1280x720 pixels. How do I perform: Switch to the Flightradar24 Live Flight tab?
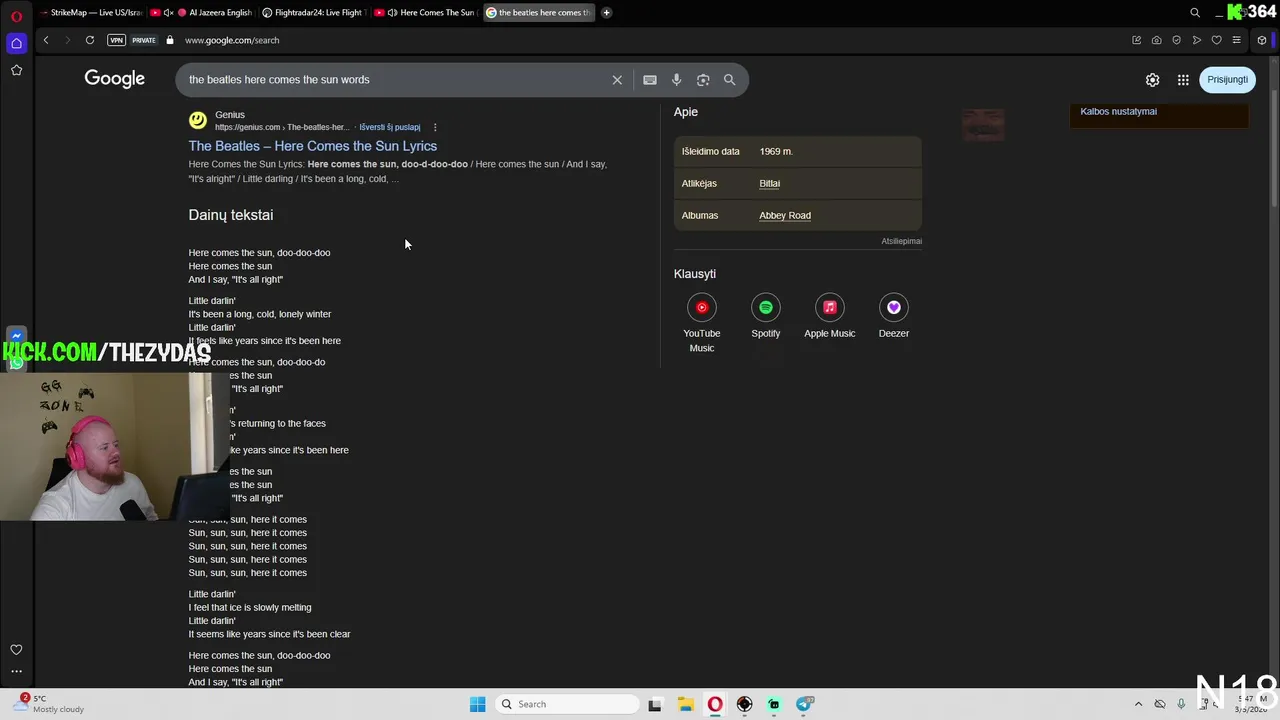313,13
